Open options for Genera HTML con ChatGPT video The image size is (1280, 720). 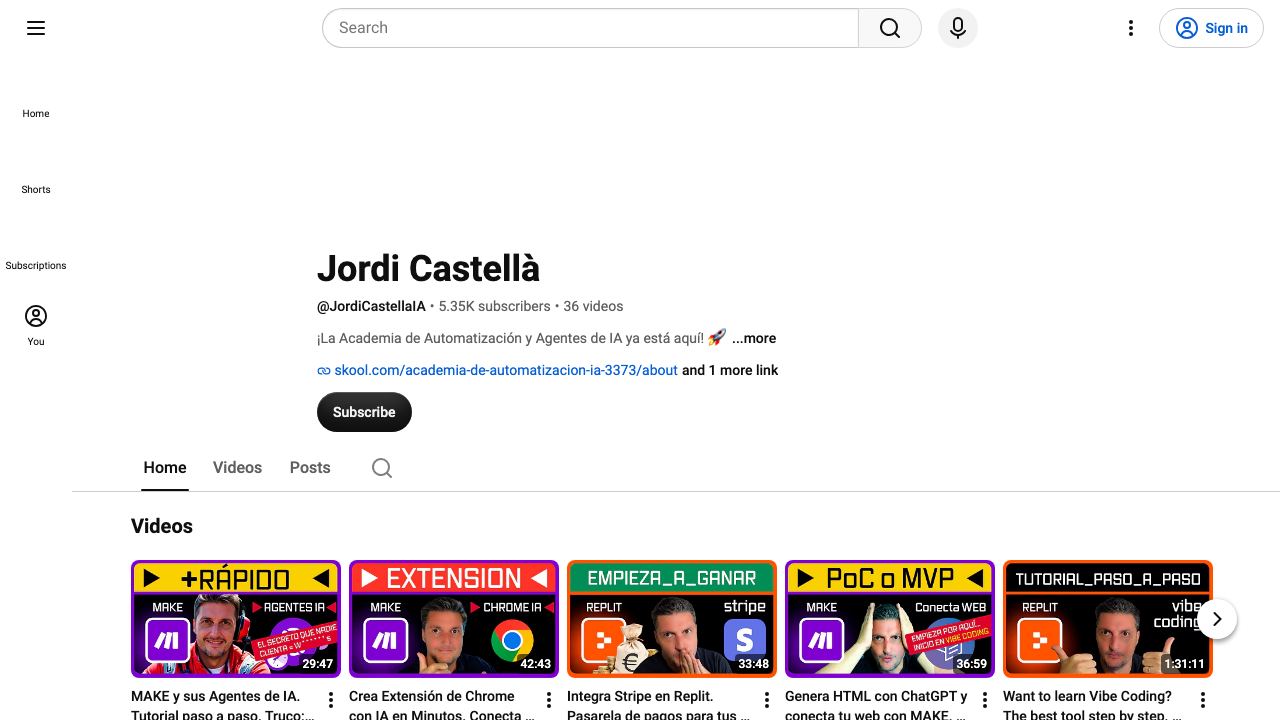(985, 700)
